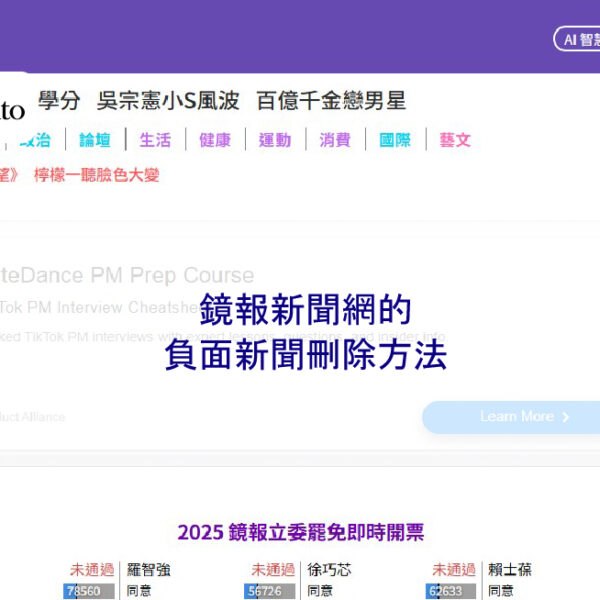Click 同意 label under 徐巧芯

[320, 590]
